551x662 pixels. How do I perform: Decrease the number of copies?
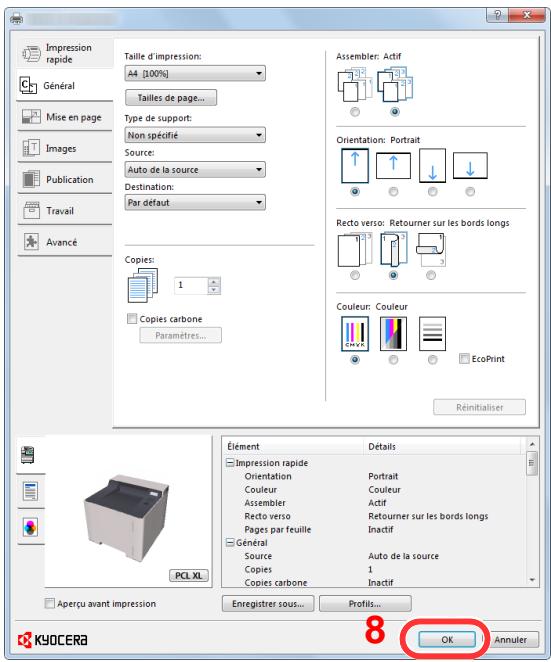(214, 290)
